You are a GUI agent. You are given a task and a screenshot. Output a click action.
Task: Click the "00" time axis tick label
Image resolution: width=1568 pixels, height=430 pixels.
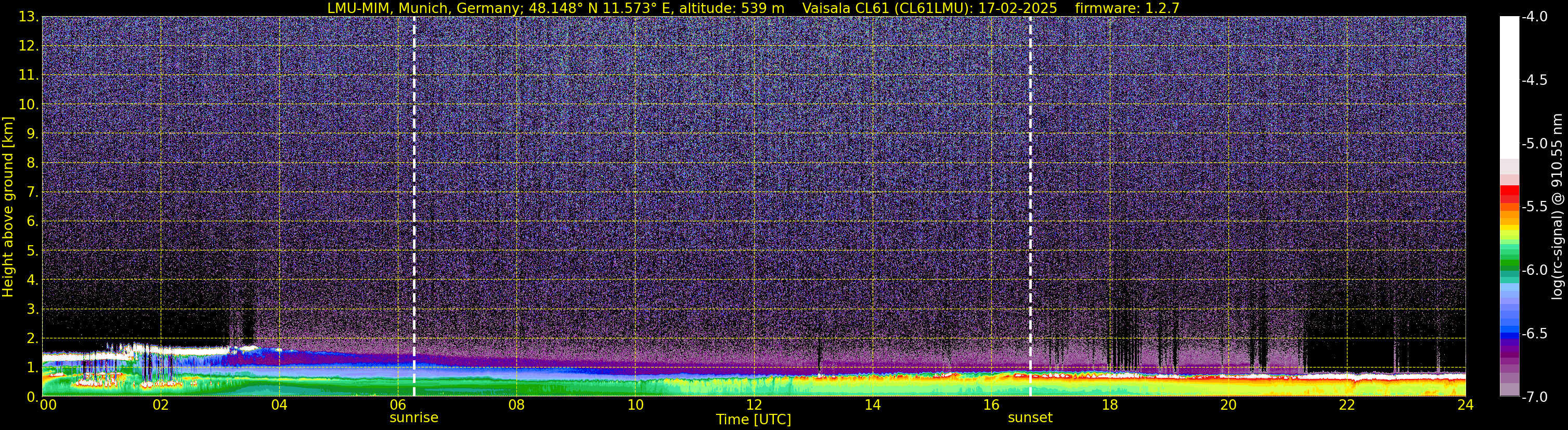48,405
